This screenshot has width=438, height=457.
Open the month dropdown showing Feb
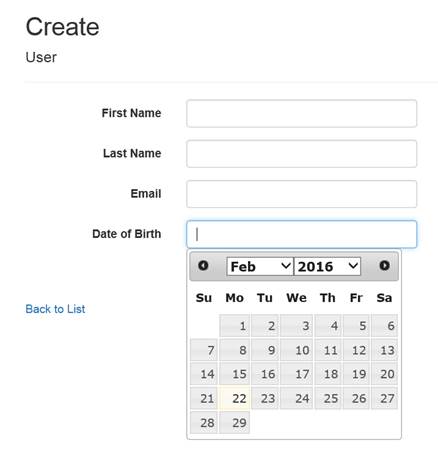point(260,266)
